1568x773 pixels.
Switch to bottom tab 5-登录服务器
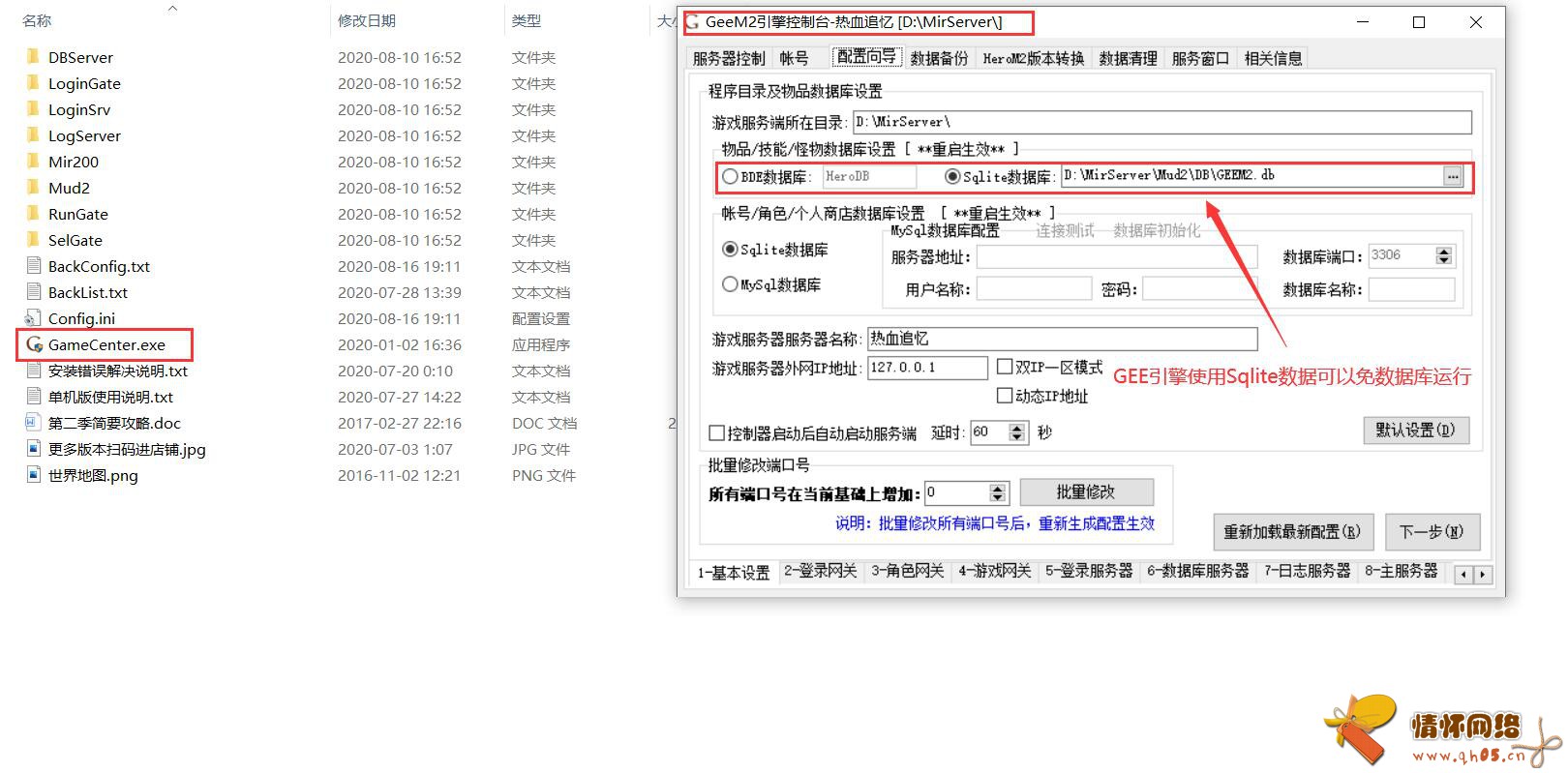1089,572
